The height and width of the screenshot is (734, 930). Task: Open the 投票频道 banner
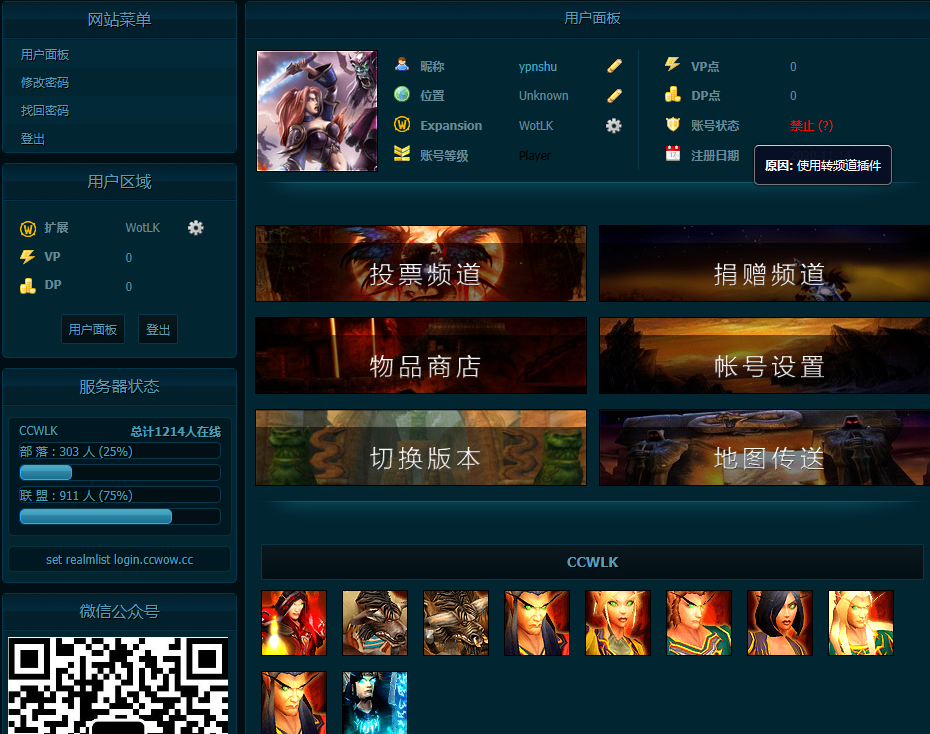coord(421,263)
